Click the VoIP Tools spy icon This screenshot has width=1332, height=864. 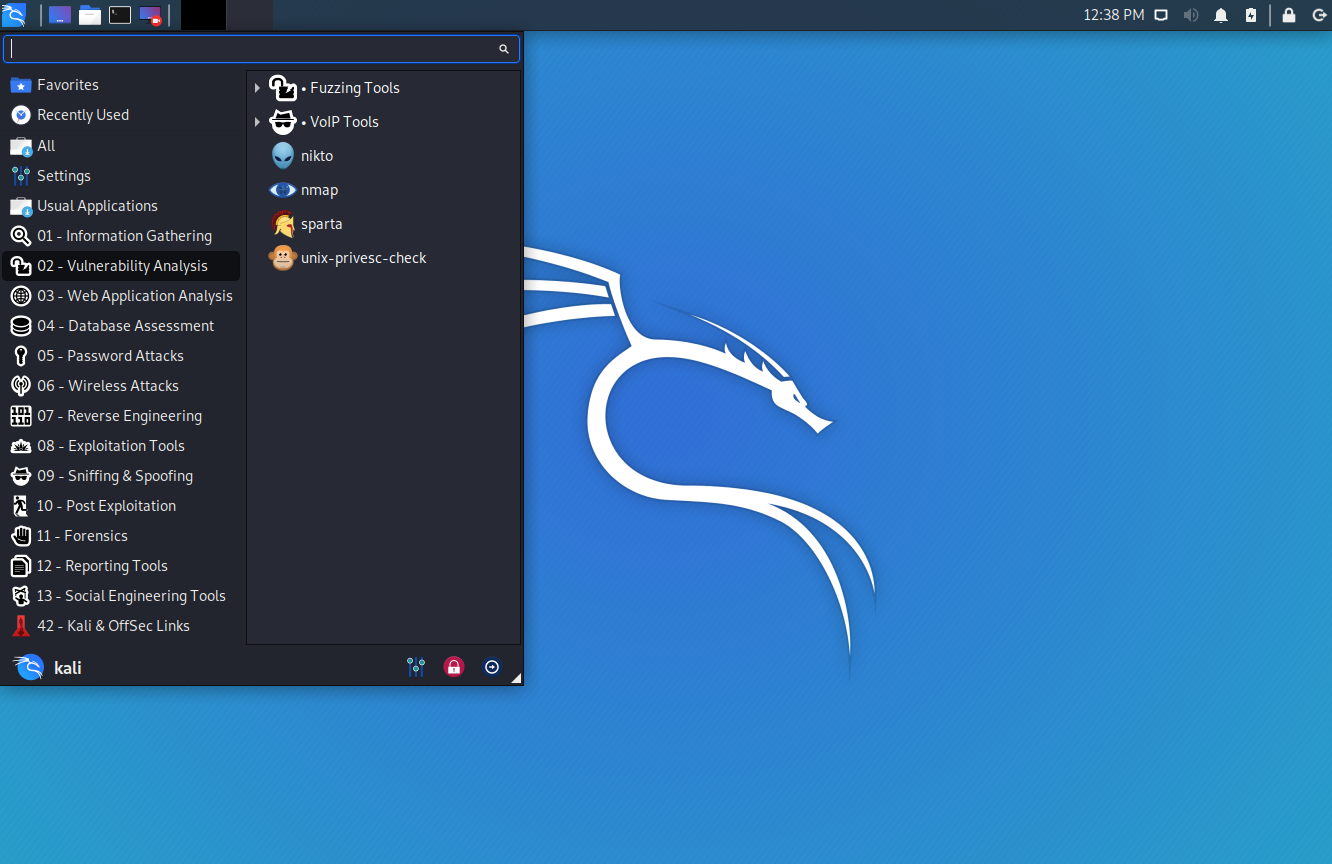point(284,122)
